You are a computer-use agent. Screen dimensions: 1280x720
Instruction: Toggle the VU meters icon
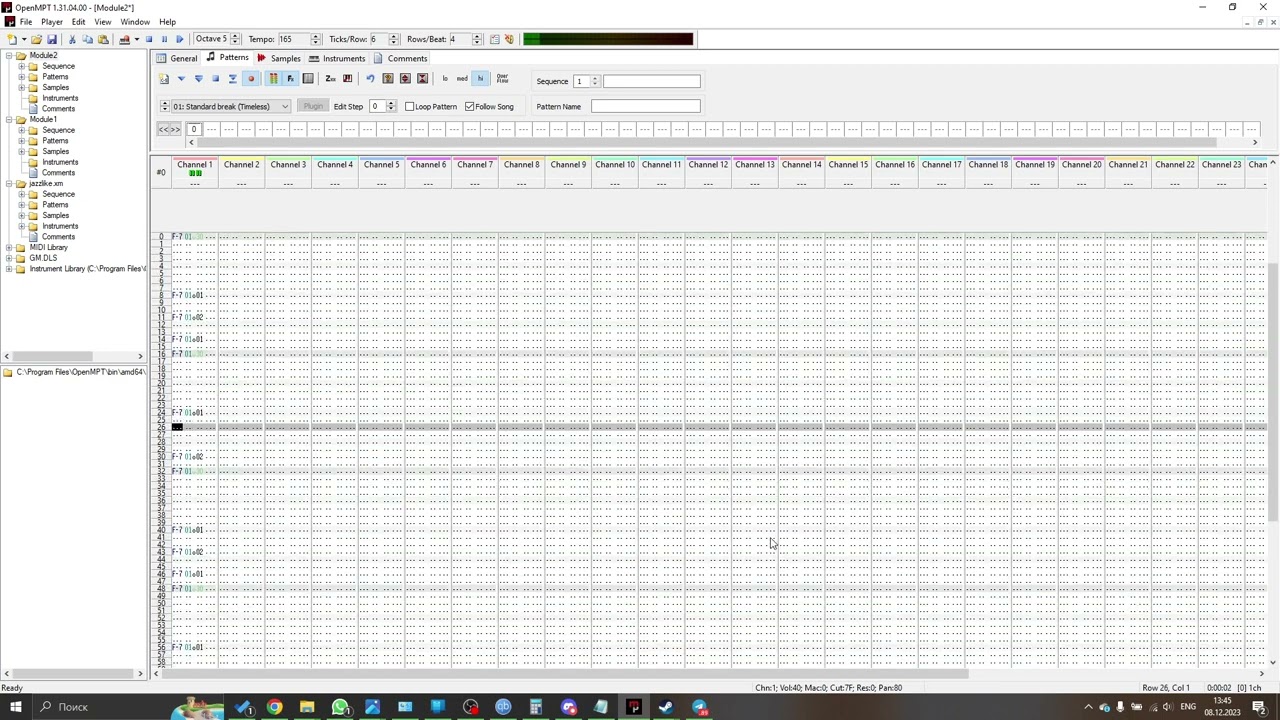point(273,79)
